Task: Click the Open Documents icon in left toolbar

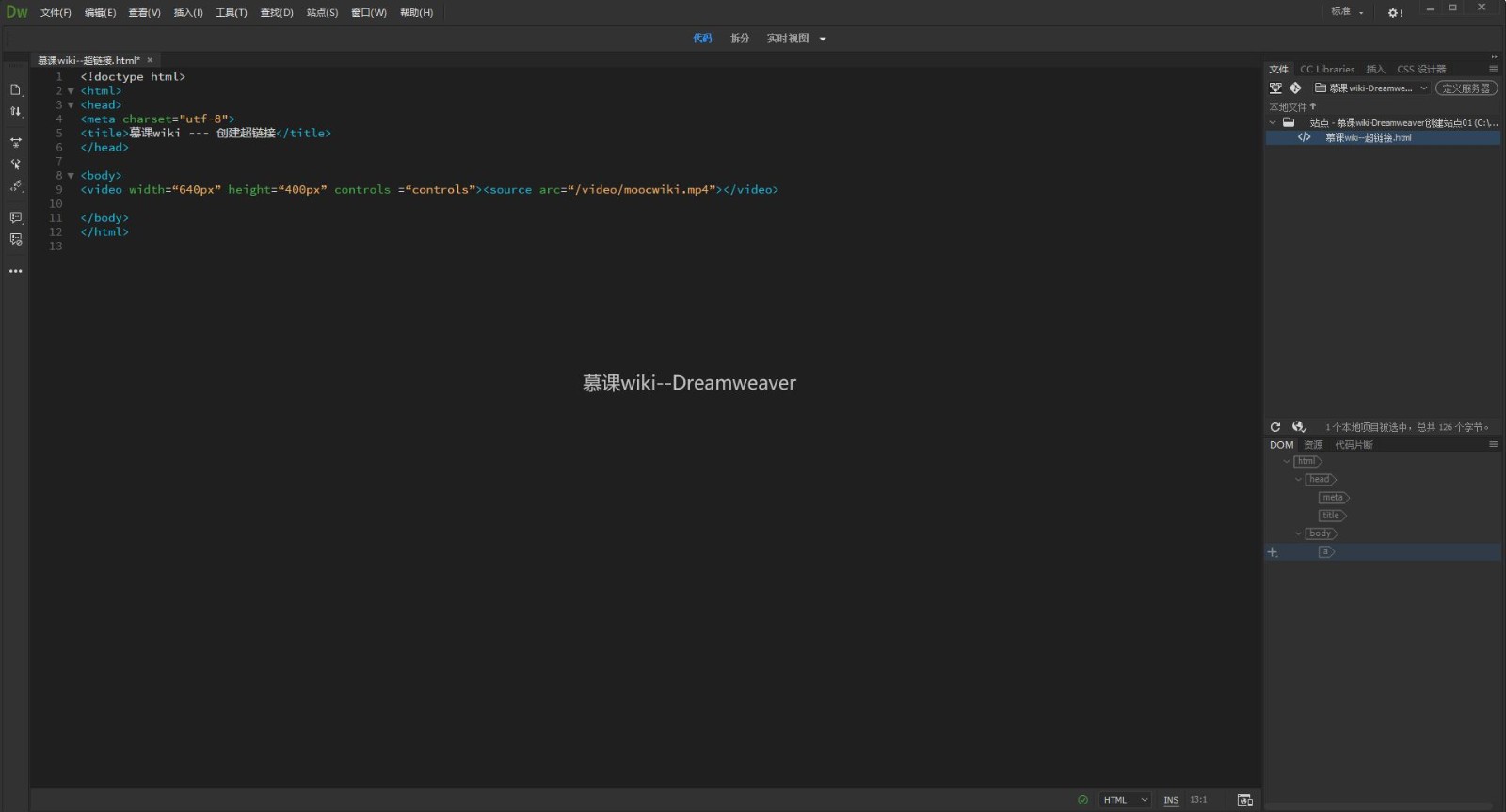Action: tap(16, 90)
